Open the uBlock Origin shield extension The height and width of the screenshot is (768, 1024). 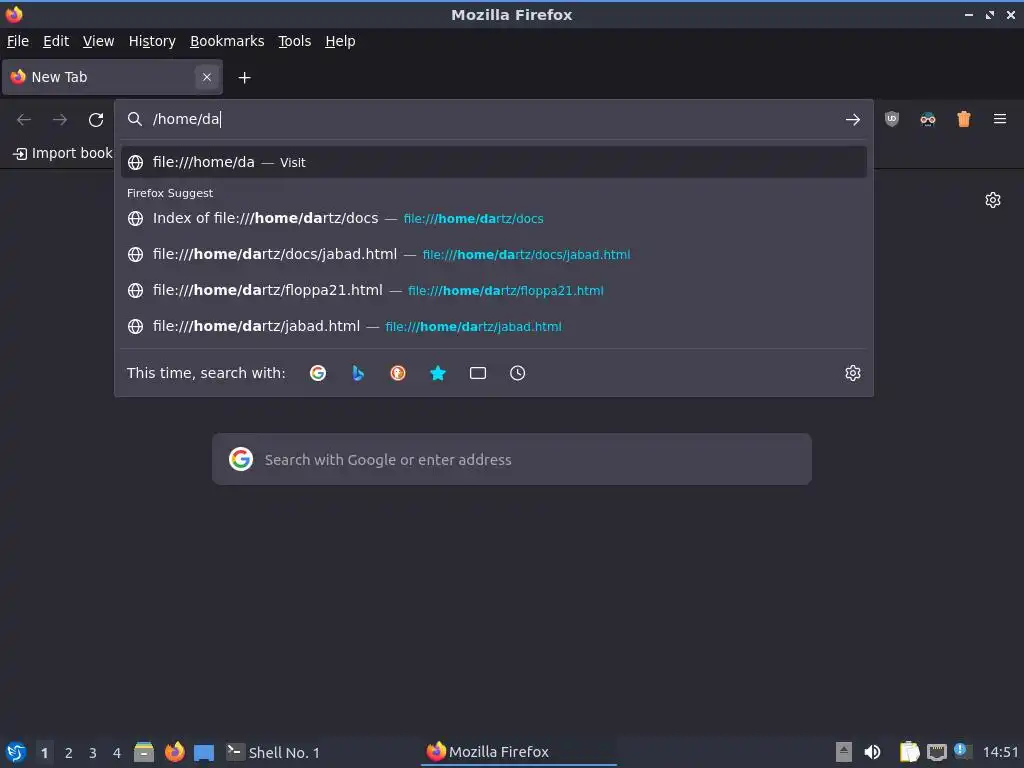click(891, 119)
